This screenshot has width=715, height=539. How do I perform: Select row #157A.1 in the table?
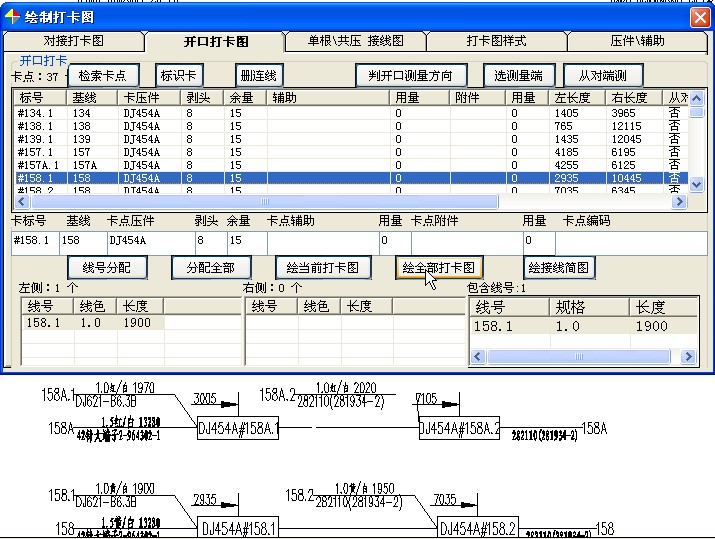tap(40, 165)
